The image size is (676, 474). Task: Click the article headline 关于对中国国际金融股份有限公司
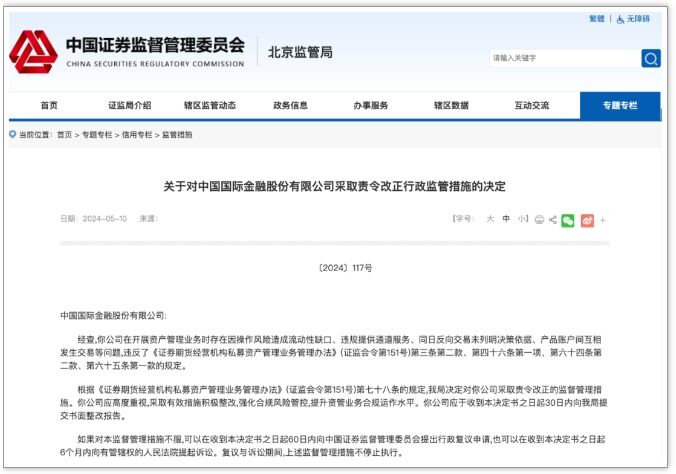tap(334, 186)
